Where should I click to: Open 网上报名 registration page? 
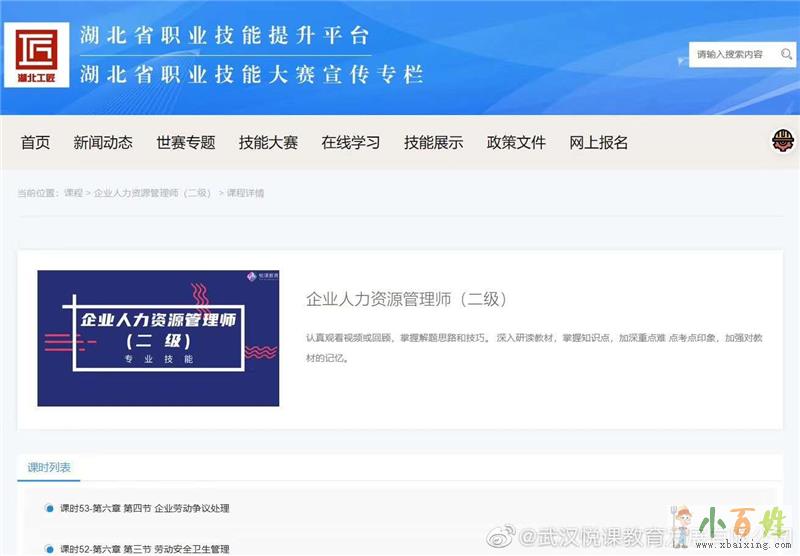coord(599,143)
